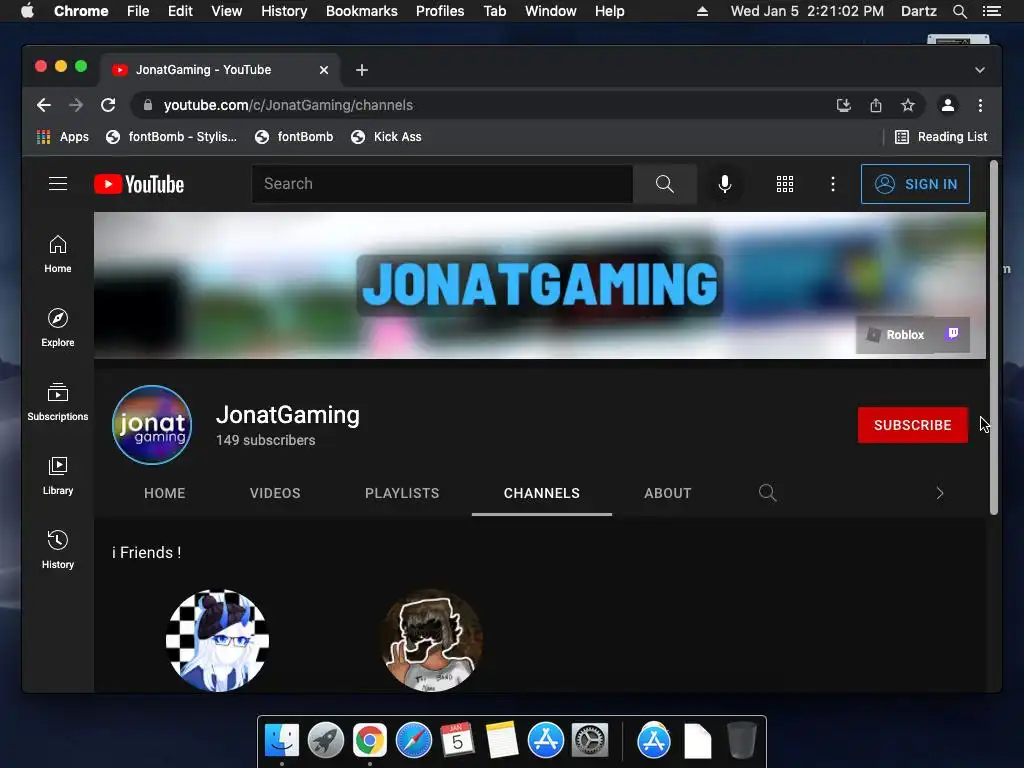The image size is (1024, 768).
Task: Open Library in the sidebar
Action: click(x=58, y=475)
